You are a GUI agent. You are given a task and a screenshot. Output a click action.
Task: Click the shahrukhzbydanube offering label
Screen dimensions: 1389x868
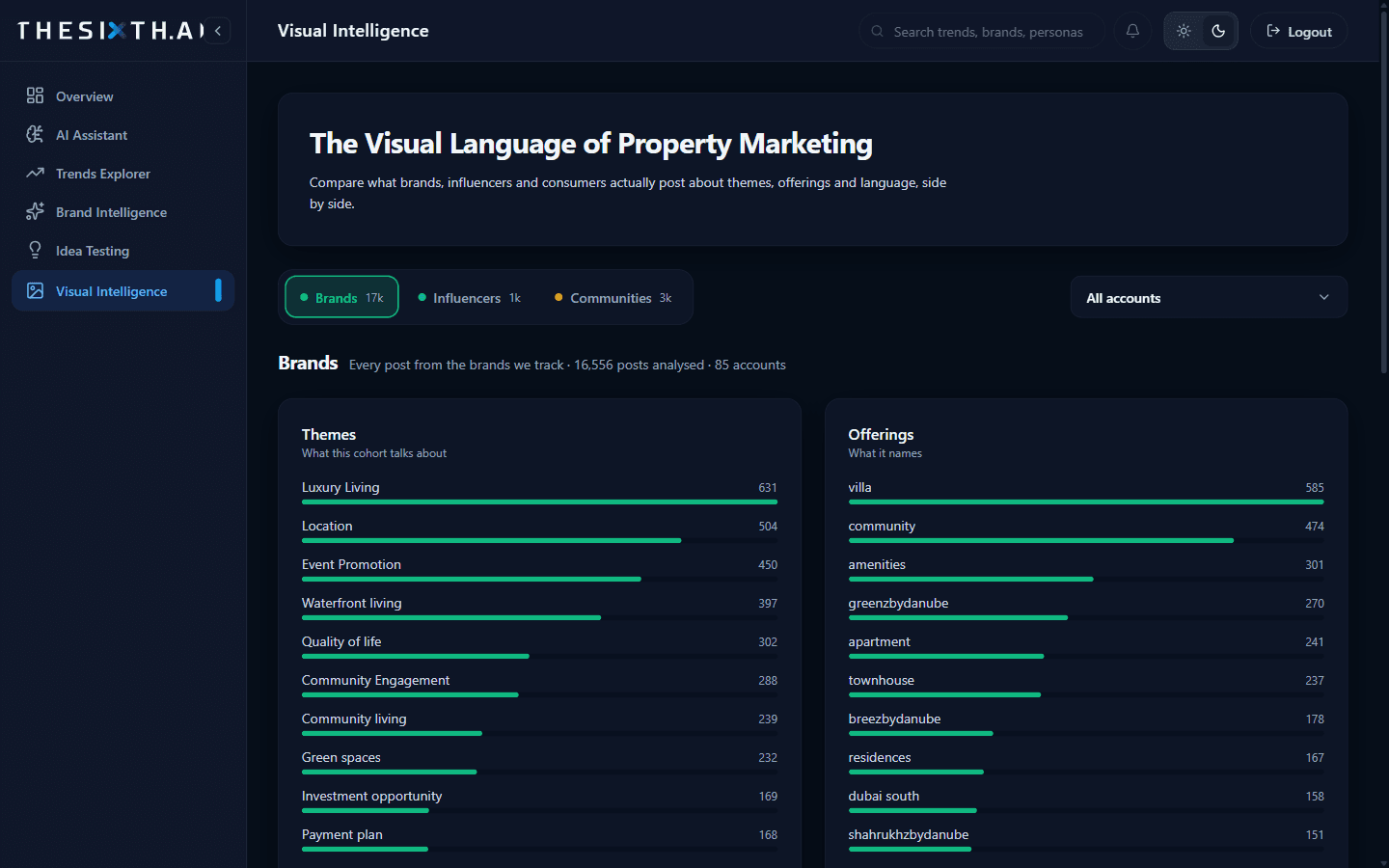click(908, 834)
